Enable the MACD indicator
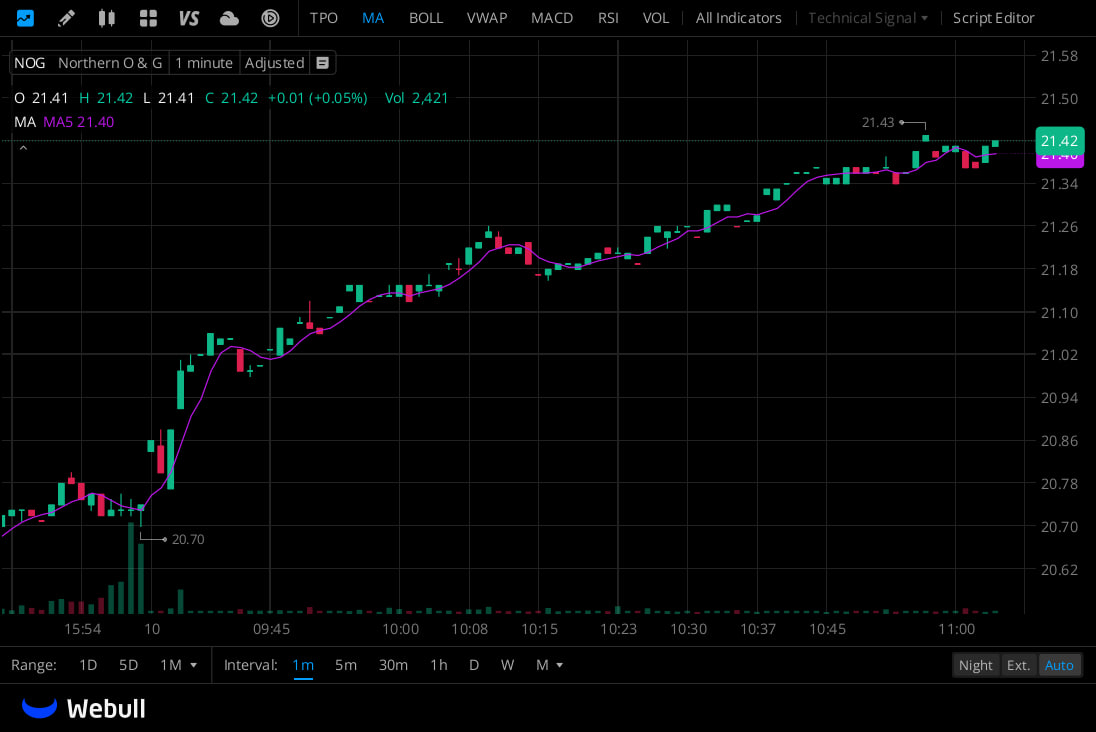This screenshot has height=732, width=1096. point(551,18)
